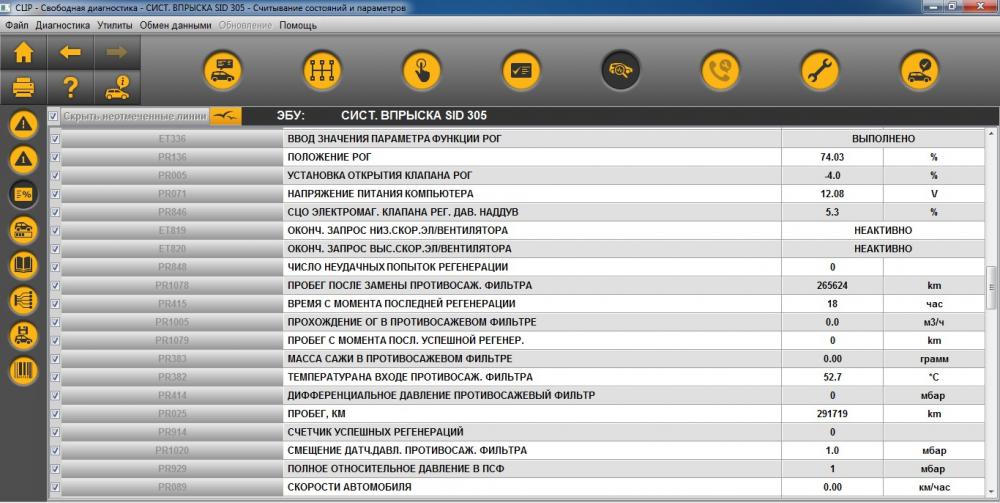Click the vertical scrollbar thumb
This screenshot has height=503, width=1000.
click(x=992, y=287)
